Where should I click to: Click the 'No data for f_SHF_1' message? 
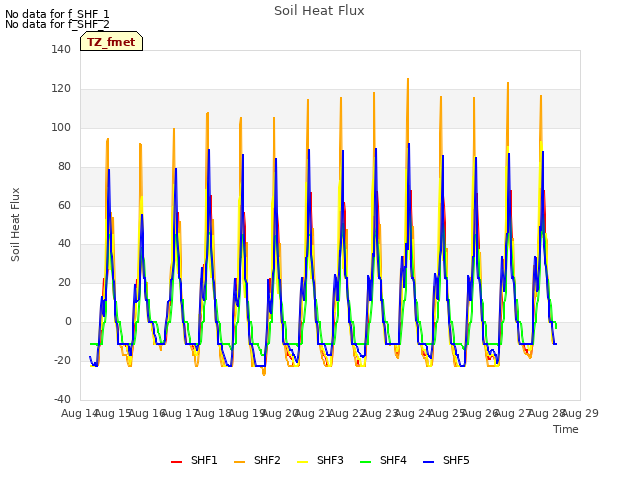tap(57, 14)
